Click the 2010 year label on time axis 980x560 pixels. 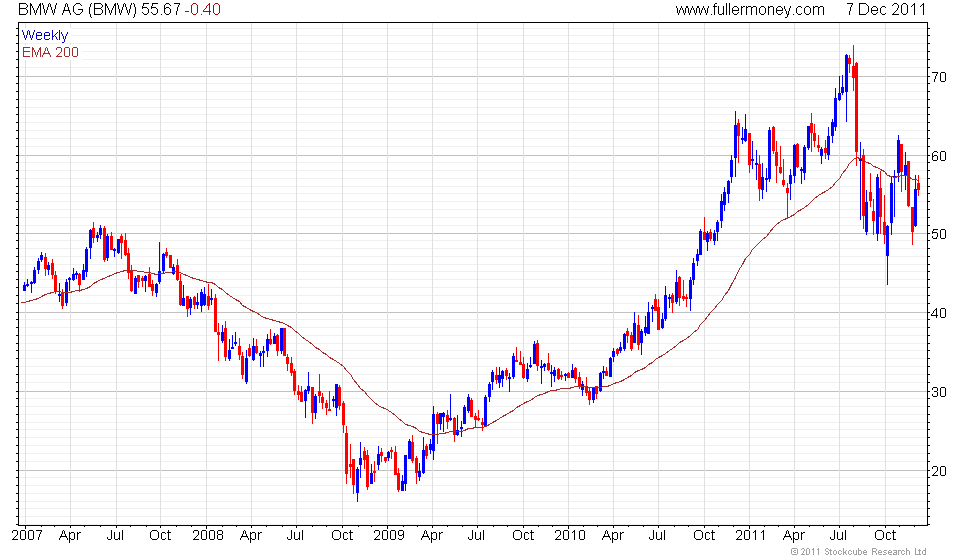pos(570,535)
